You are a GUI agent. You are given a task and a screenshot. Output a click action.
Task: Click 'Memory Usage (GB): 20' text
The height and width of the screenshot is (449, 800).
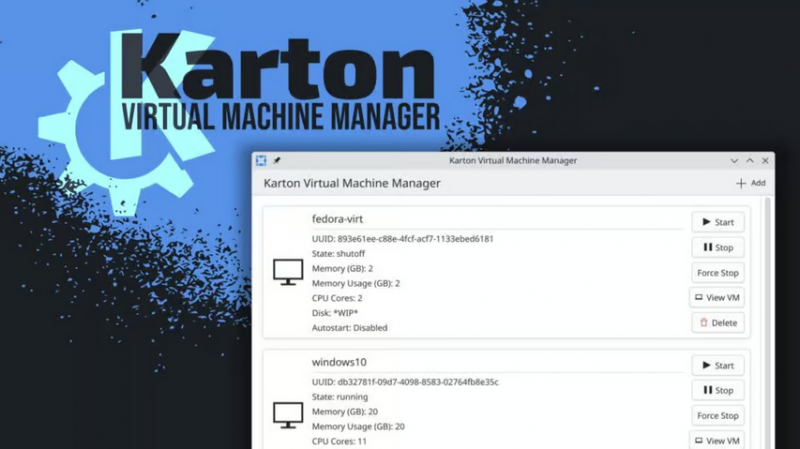(358, 427)
